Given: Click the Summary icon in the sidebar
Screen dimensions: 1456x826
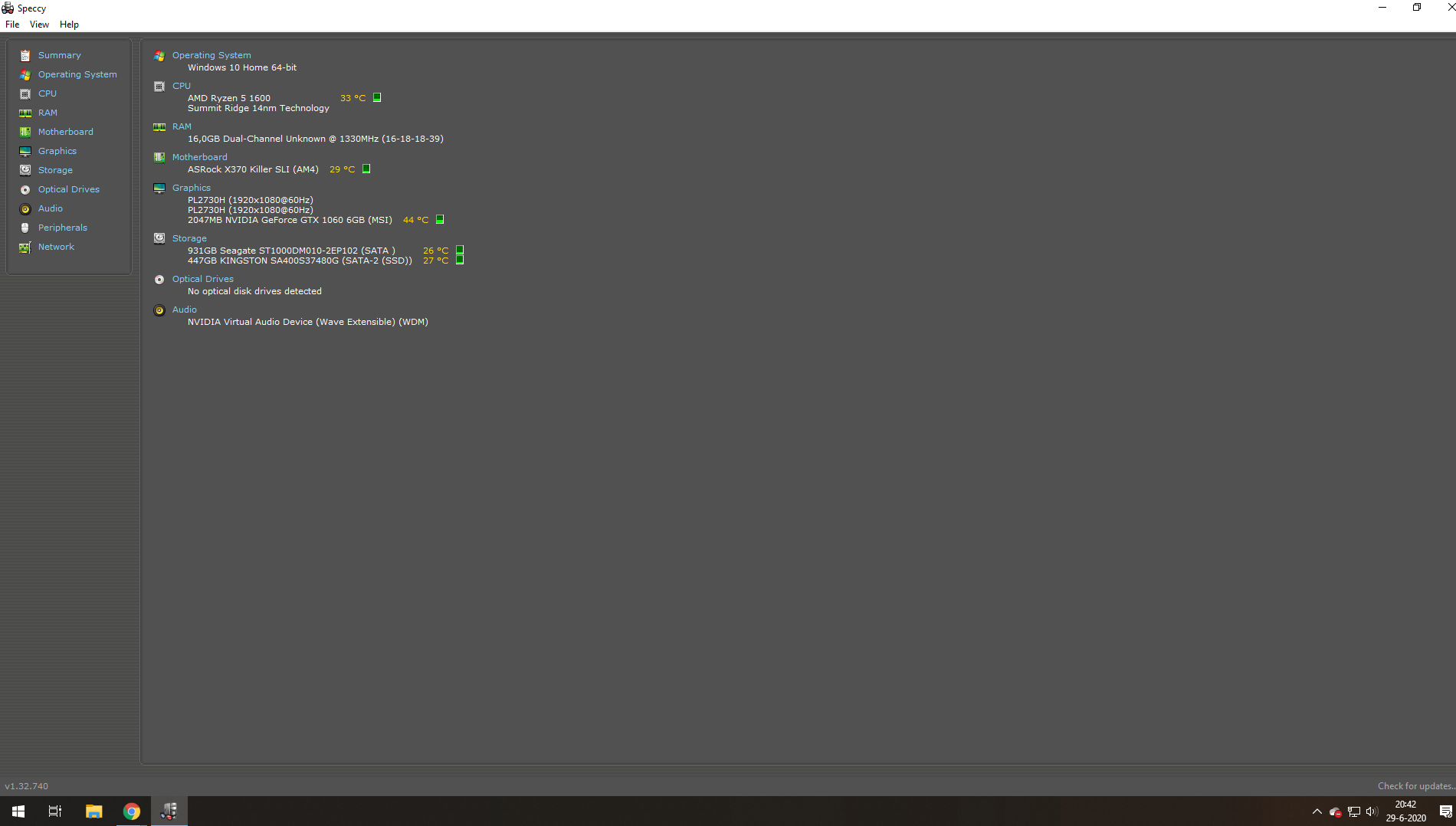Looking at the screenshot, I should click(x=25, y=55).
